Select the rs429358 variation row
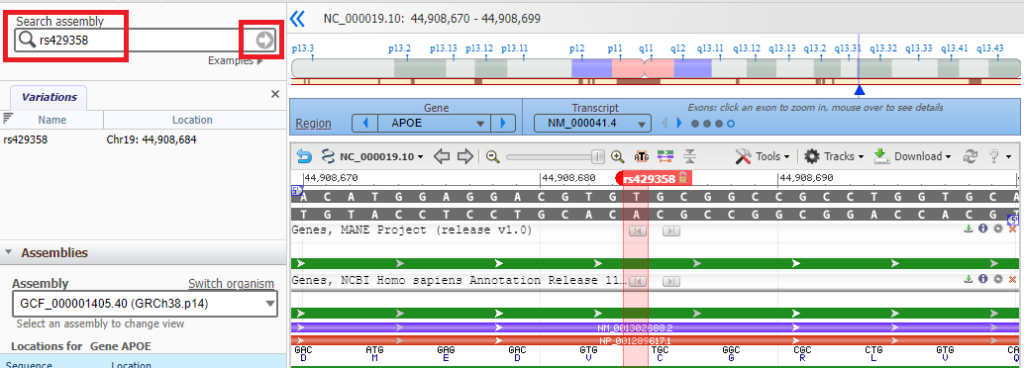Image resolution: width=1024 pixels, height=368 pixels. pos(142,140)
